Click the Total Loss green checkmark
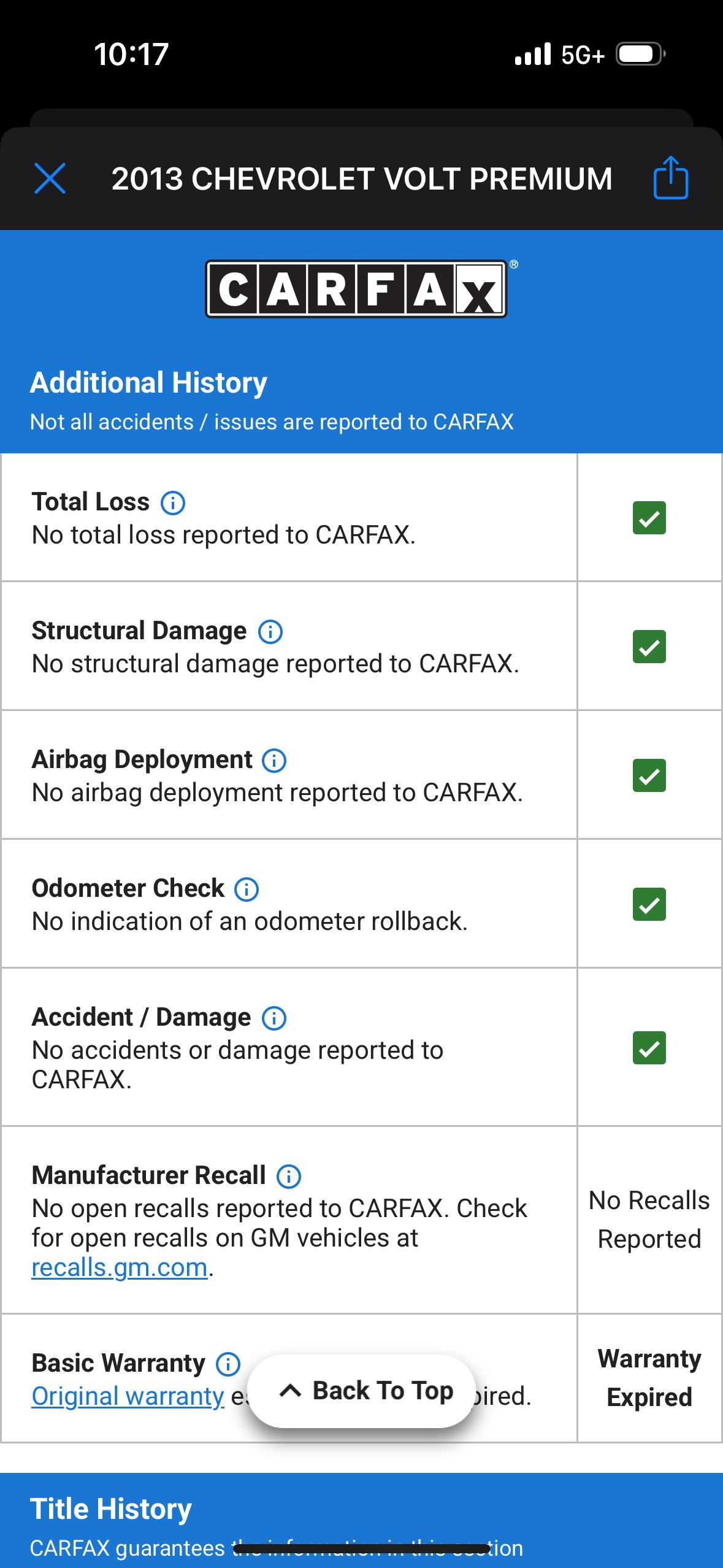The image size is (723, 1568). coord(649,518)
